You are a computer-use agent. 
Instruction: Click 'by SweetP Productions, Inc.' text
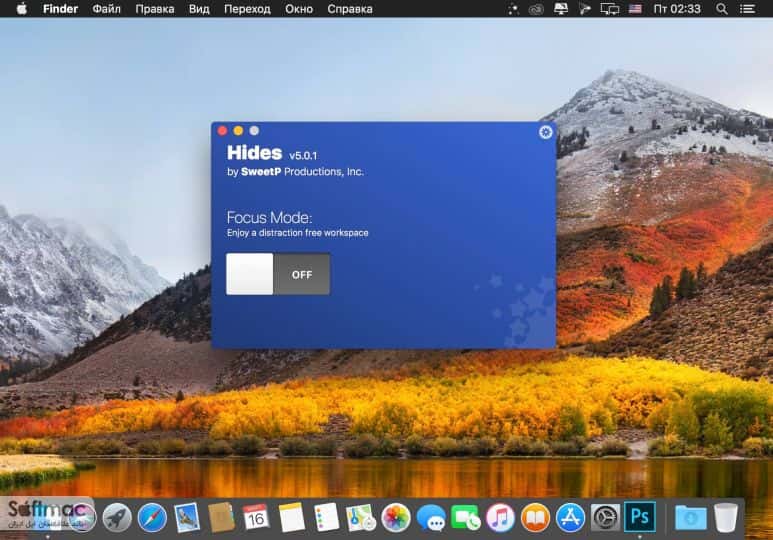click(295, 172)
